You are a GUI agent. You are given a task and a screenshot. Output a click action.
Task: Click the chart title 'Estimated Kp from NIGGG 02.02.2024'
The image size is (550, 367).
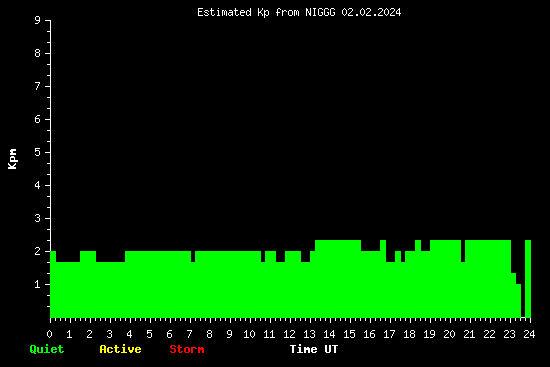tap(299, 12)
